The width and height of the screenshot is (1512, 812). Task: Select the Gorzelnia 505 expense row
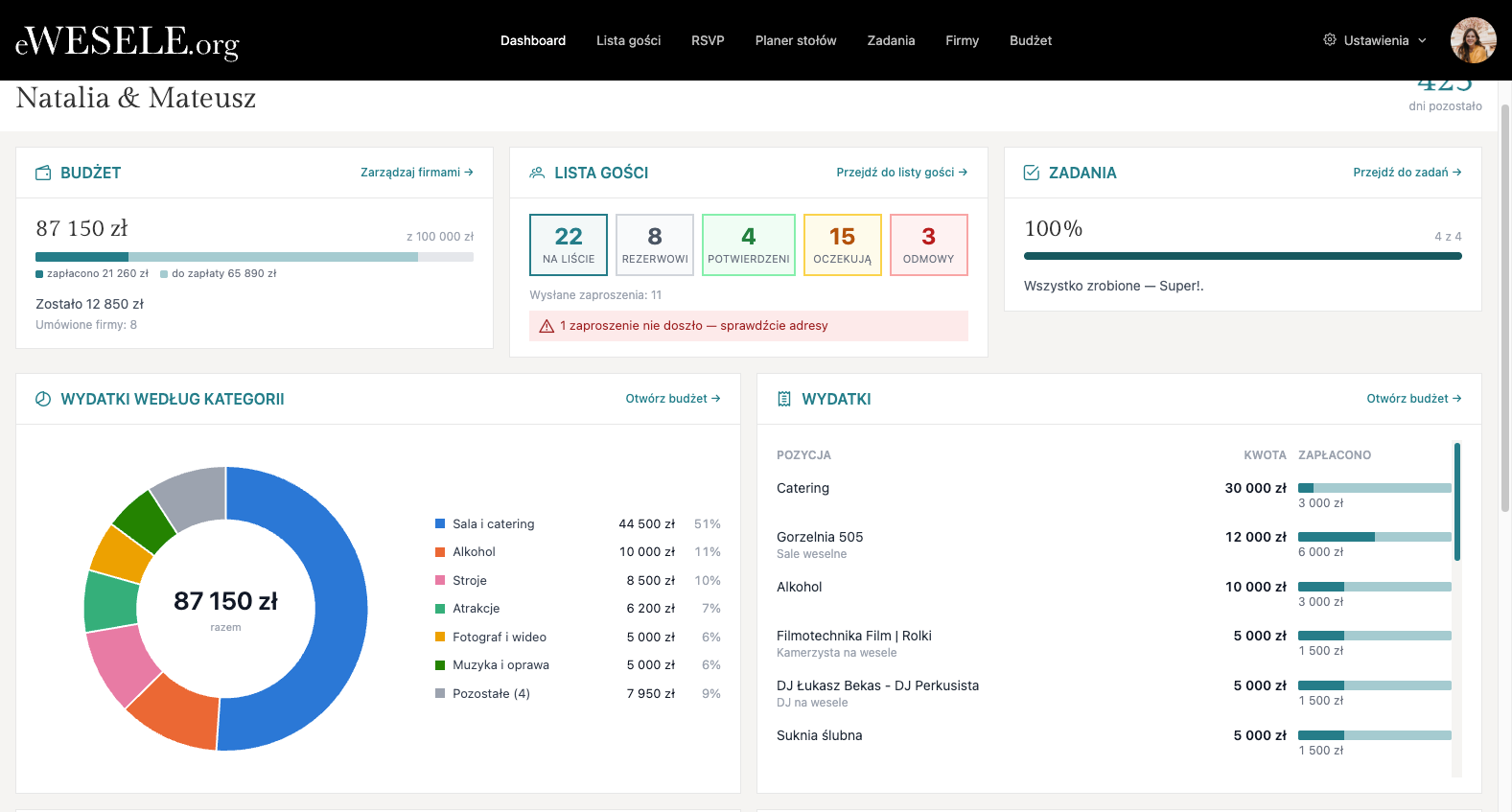(1114, 545)
